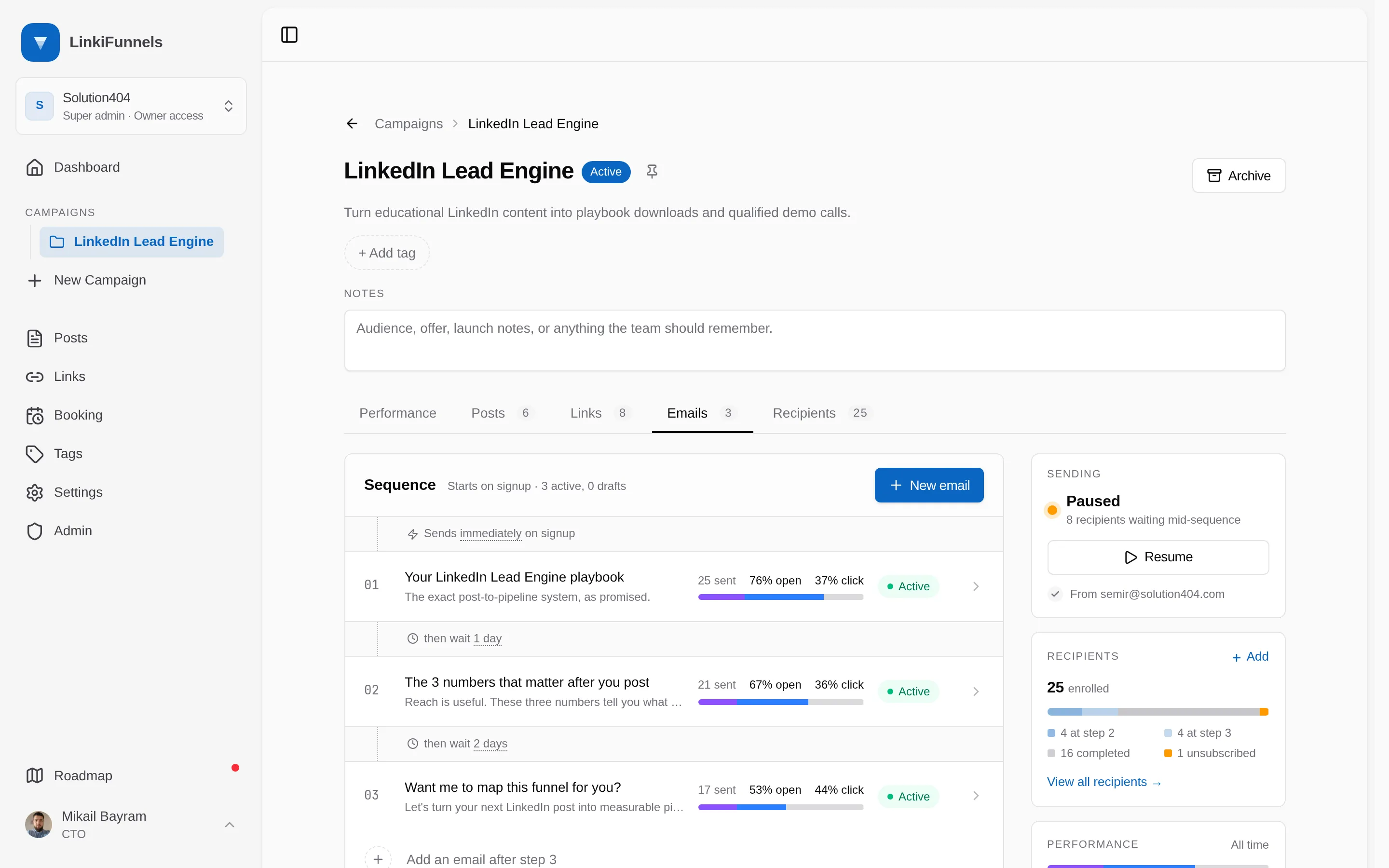The height and width of the screenshot is (868, 1389).
Task: Click the immediately send-timing link
Action: coord(490,533)
